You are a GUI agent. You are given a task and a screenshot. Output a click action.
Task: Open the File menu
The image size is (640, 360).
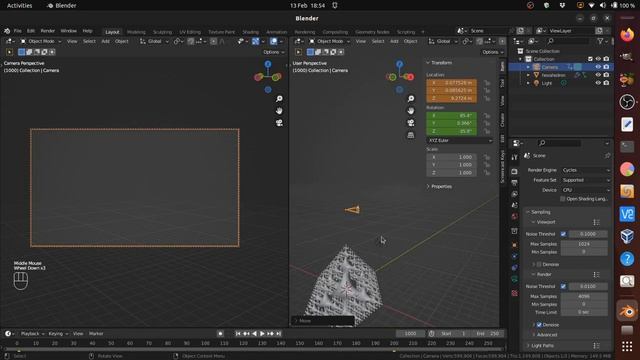[x=18, y=31]
